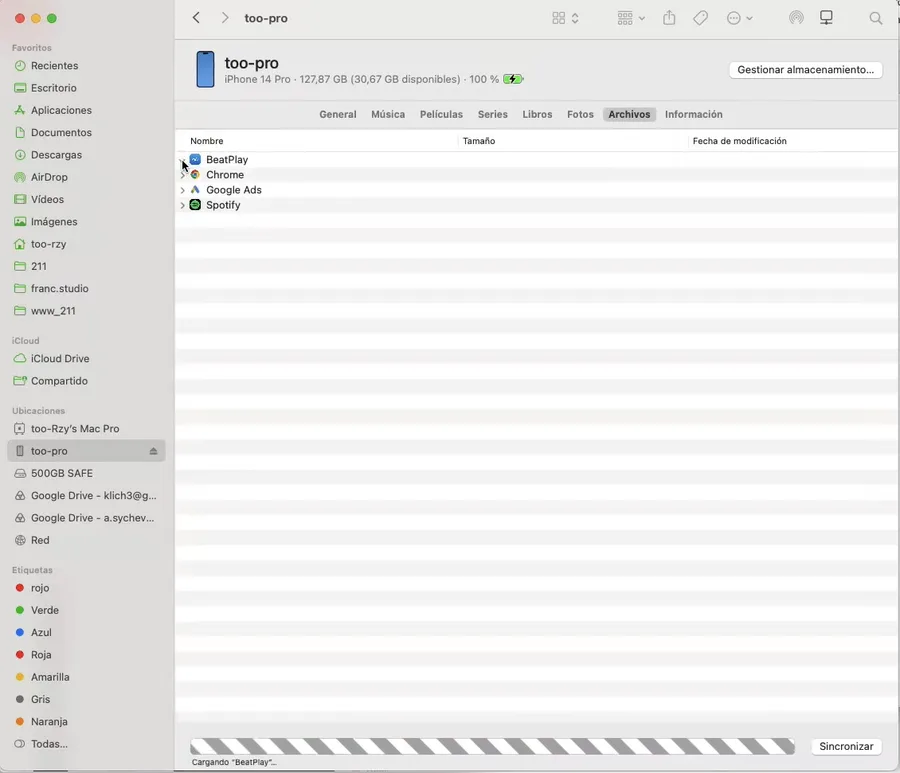
Task: Open the 500GB SAFE drive
Action: pyautogui.click(x=61, y=473)
